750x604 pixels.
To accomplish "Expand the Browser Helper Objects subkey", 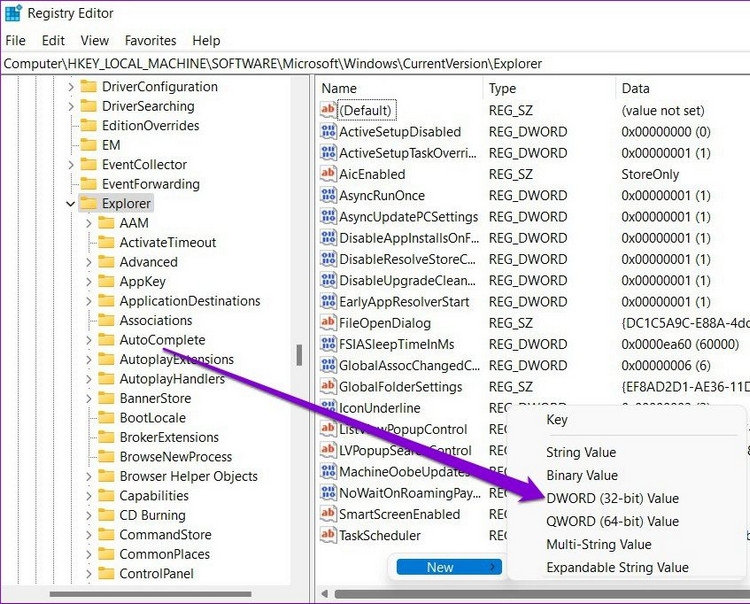I will [88, 476].
